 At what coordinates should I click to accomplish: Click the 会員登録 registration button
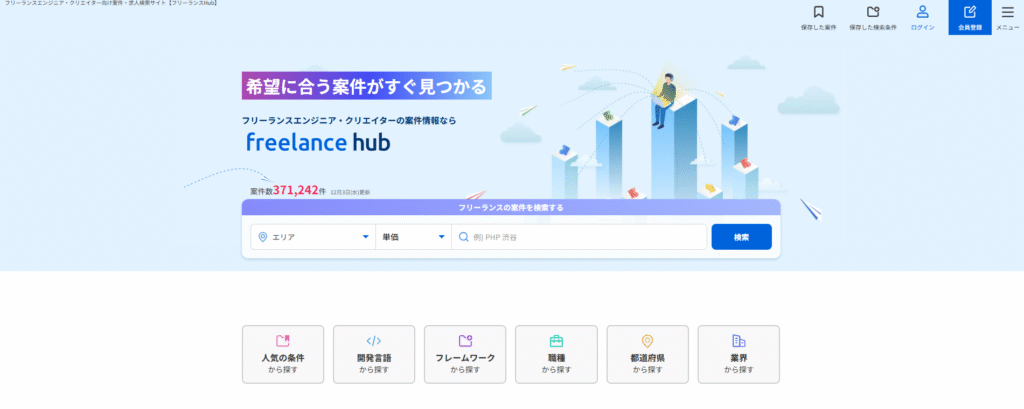tap(970, 17)
